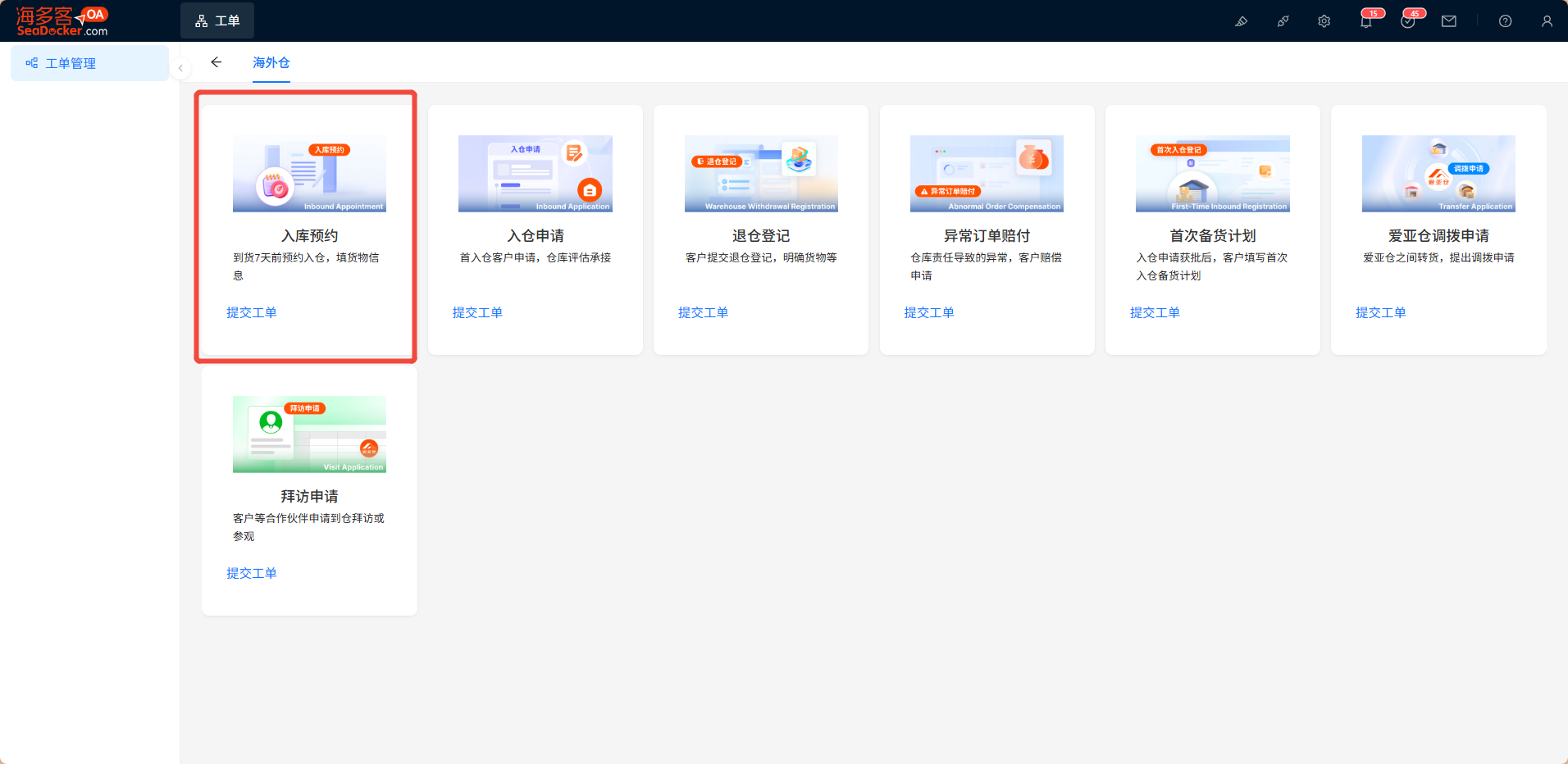1568x764 pixels.
Task: Open tasks checkmark icon with 45 badge
Action: [x=1408, y=21]
